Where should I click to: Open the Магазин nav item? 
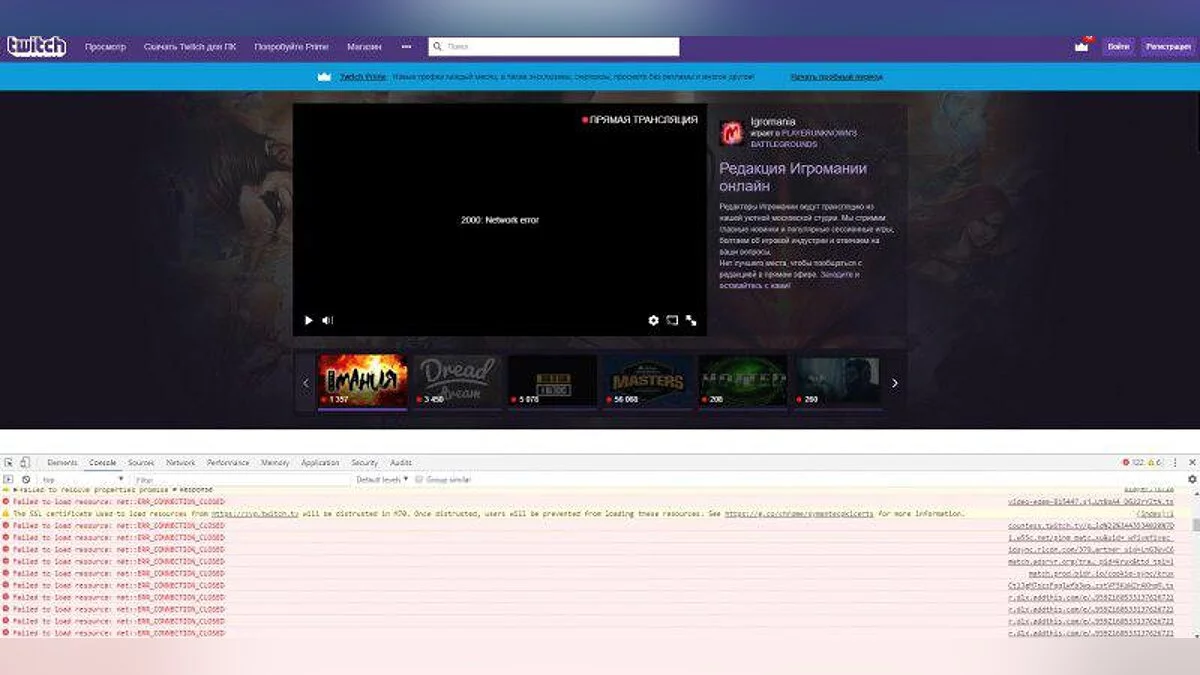coord(364,46)
